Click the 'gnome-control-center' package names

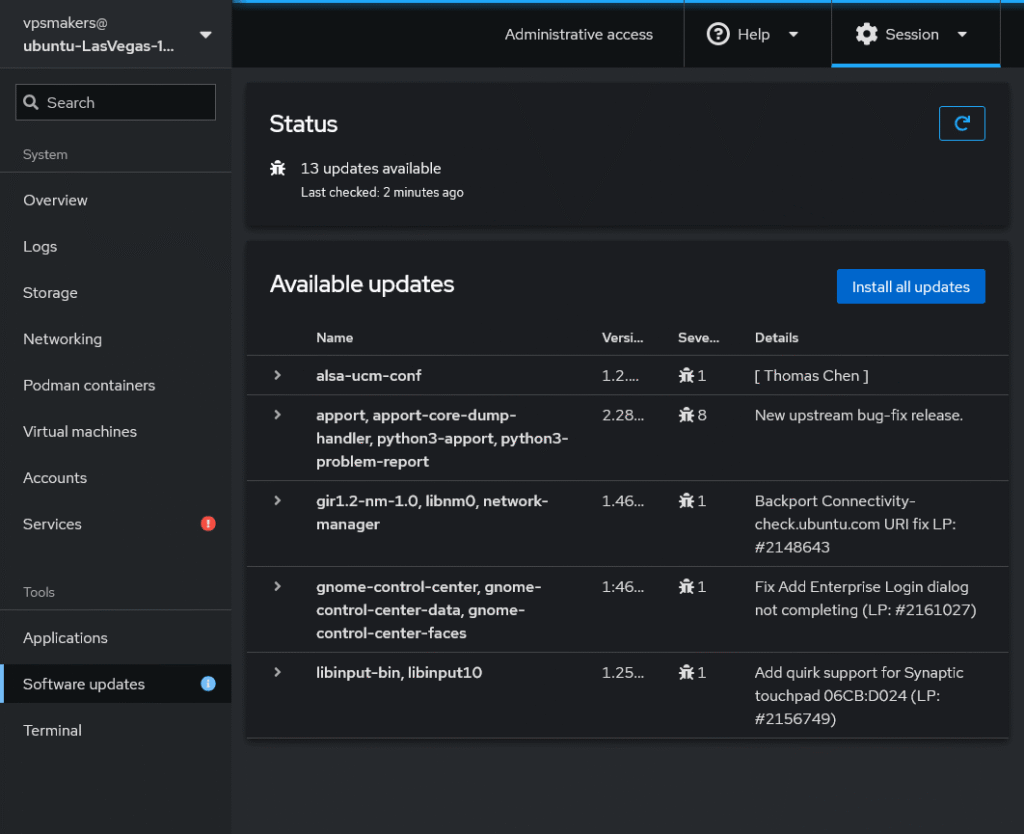428,610
